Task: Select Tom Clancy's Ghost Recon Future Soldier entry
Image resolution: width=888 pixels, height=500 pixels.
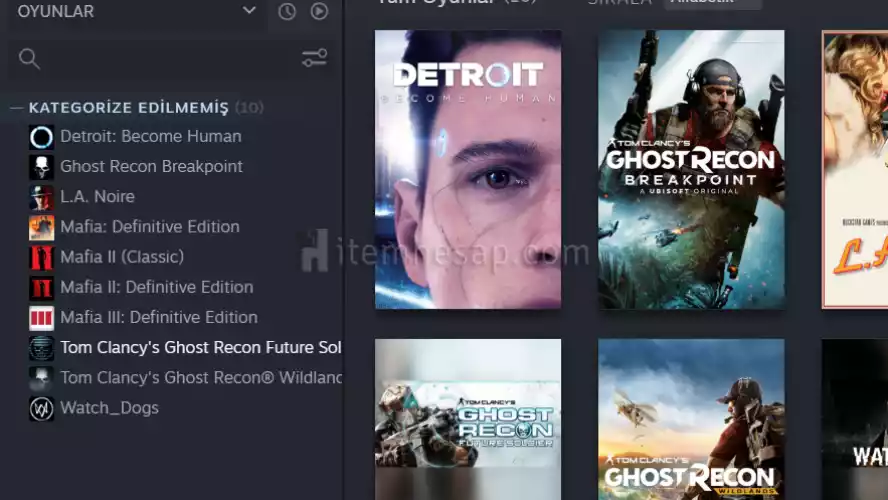Action: click(200, 348)
